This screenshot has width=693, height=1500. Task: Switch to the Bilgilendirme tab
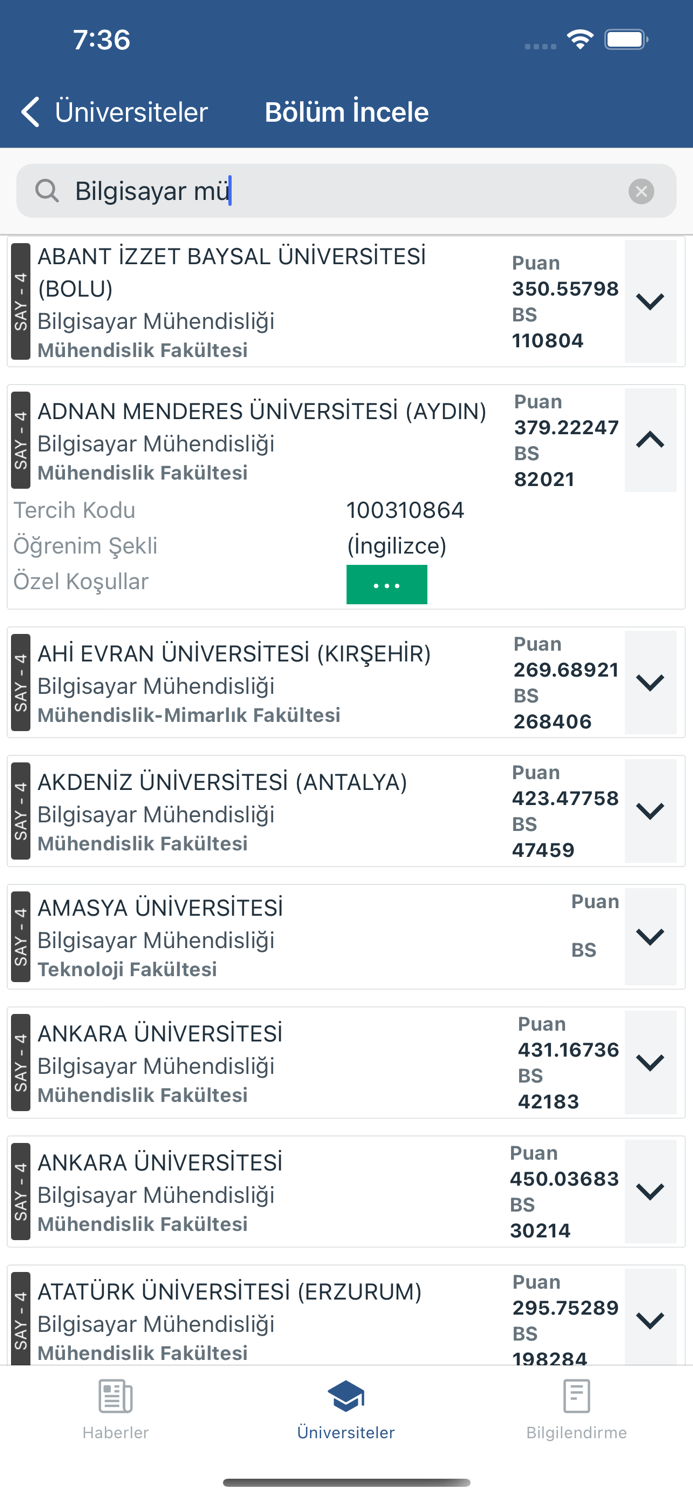click(576, 1410)
